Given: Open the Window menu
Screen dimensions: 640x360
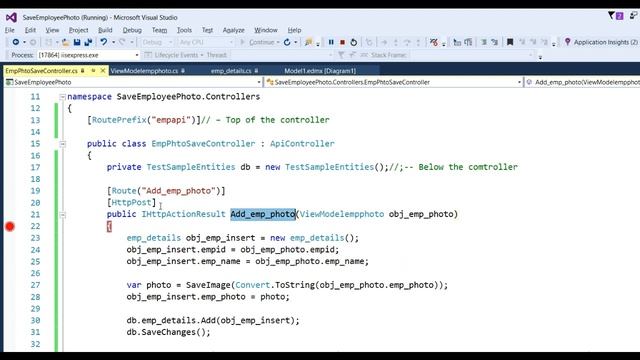Looking at the screenshot, I should 266,30.
